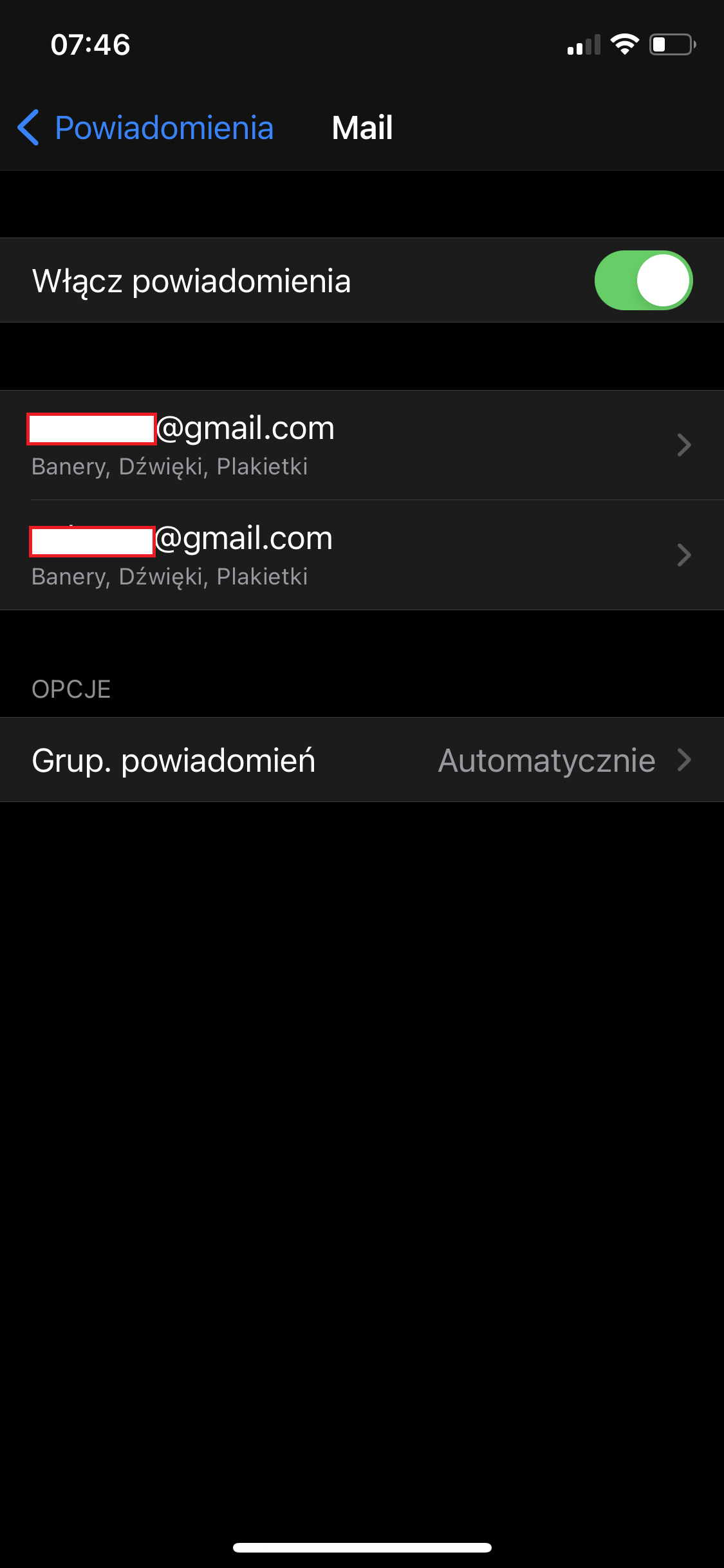724x1568 pixels.
Task: Tap Banery, Dźwięki, Plakietki under first account
Action: click(170, 467)
